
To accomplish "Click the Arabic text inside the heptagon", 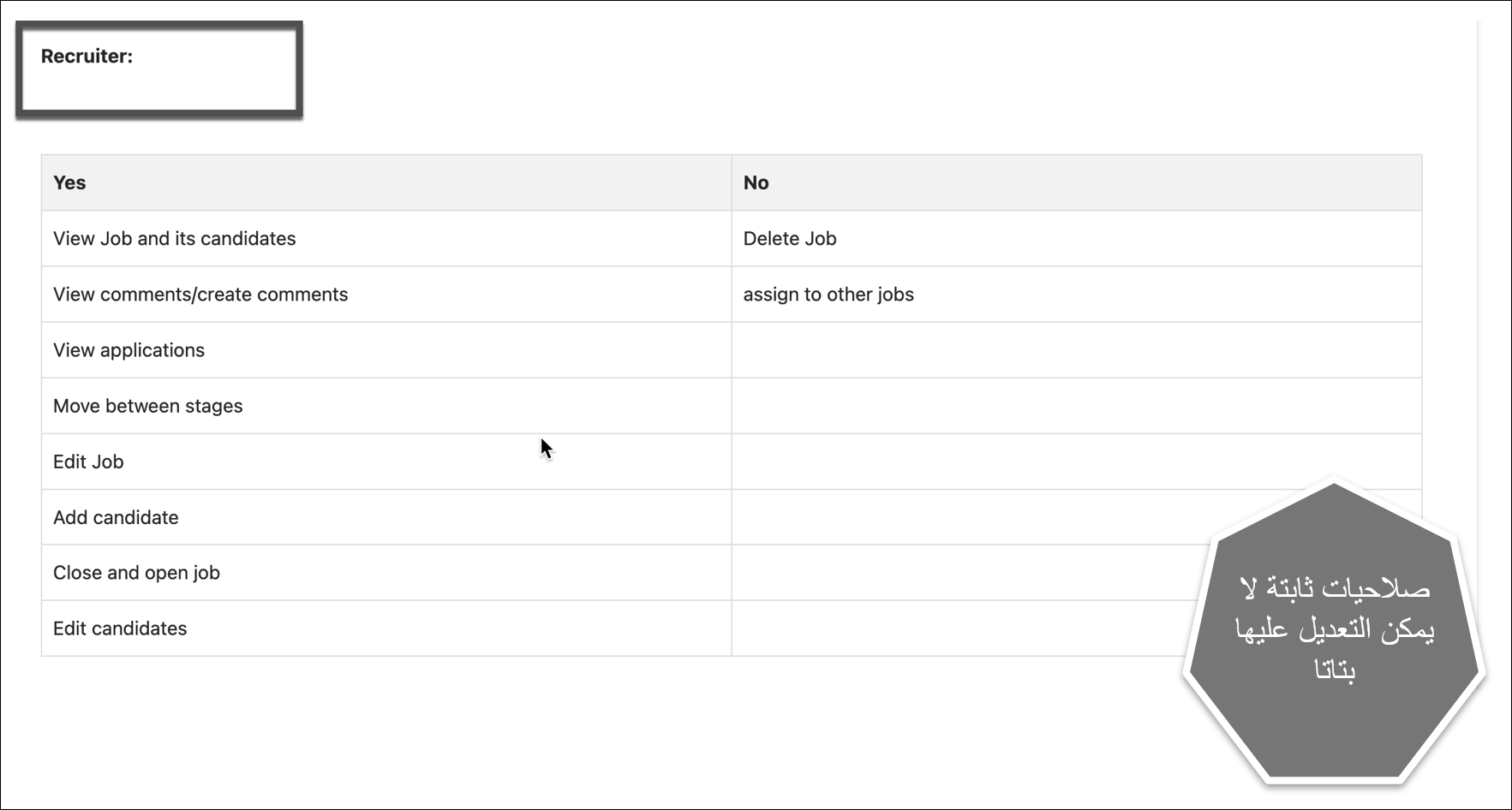I will (1335, 629).
